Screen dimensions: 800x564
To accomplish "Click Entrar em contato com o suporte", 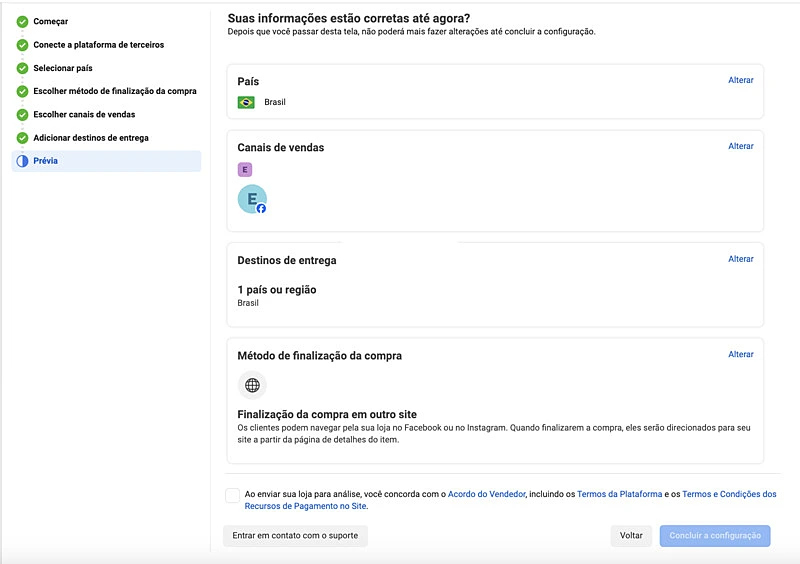I will 295,536.
